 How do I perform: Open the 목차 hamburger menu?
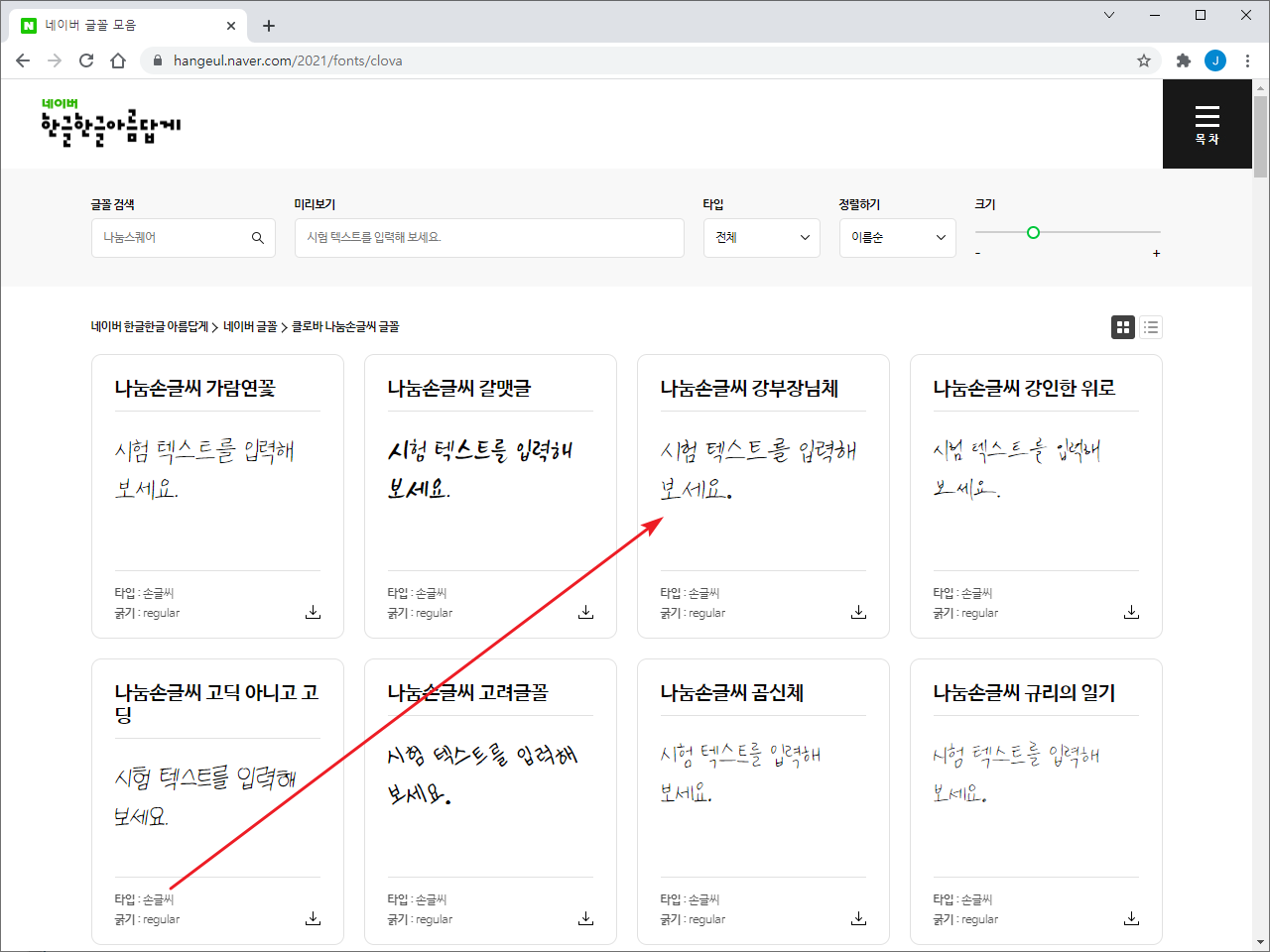click(1206, 124)
